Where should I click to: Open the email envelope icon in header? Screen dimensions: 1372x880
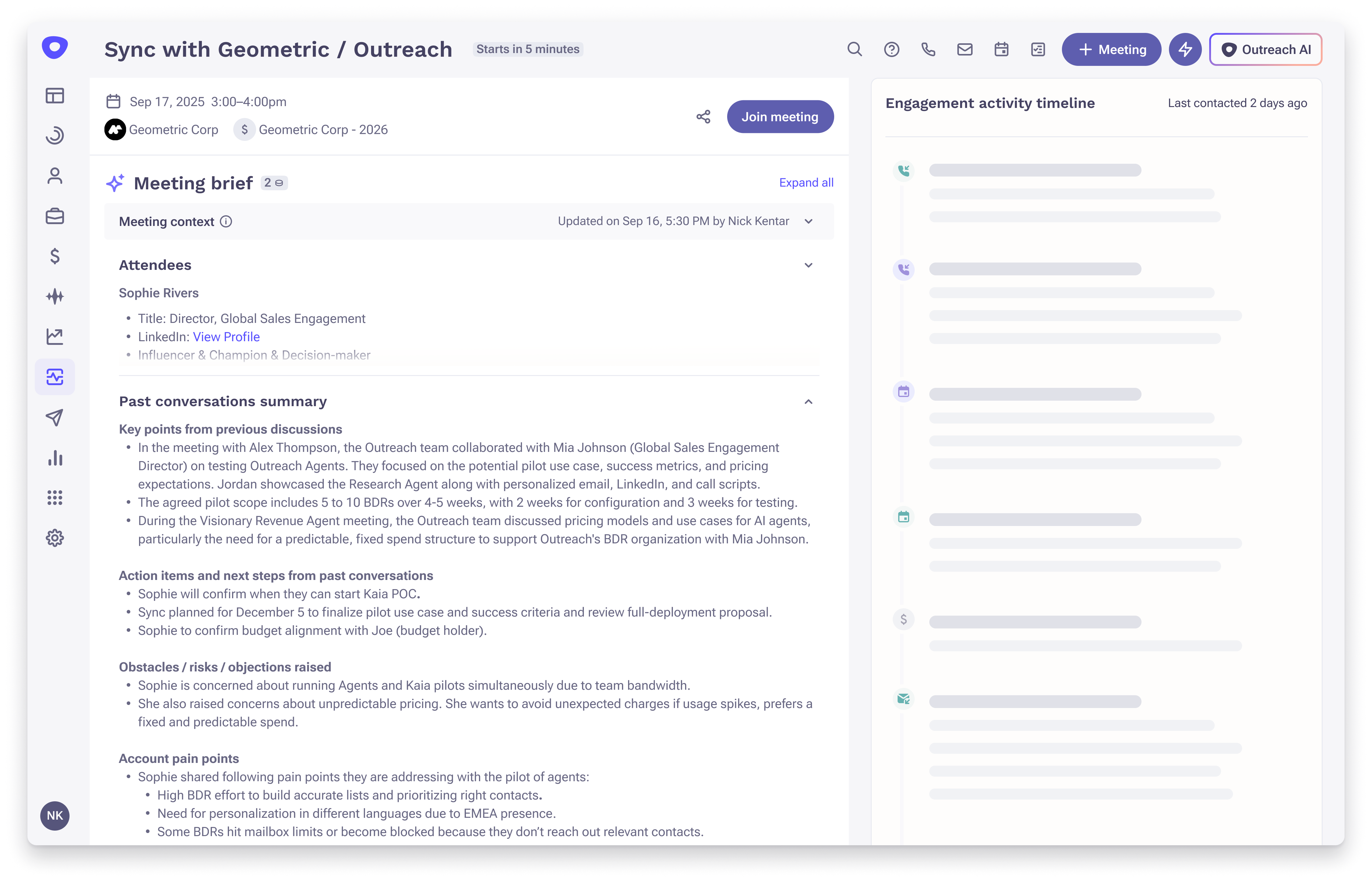(965, 49)
